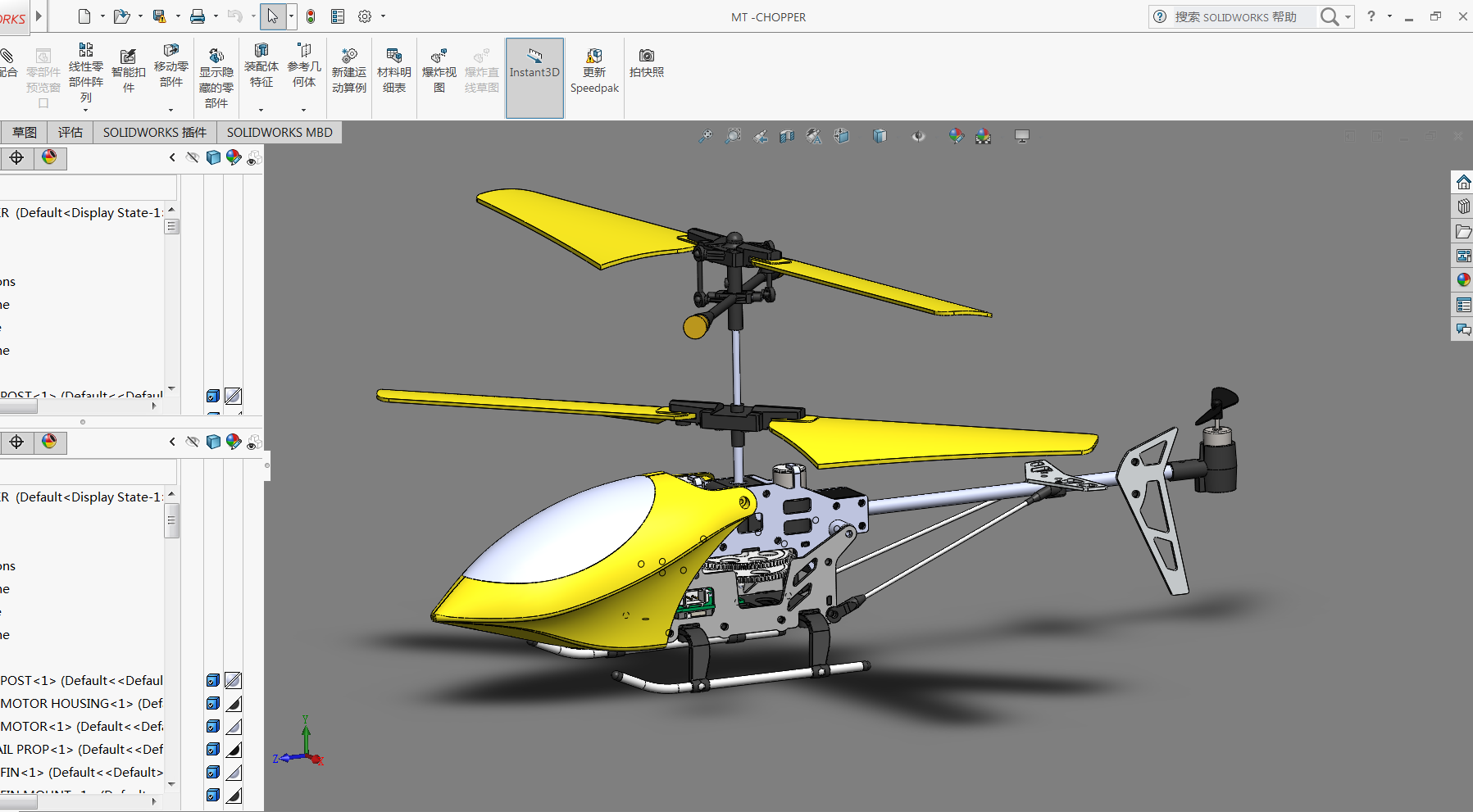1473x812 pixels.
Task: Expand Linear Component Pattern (线性零部件阵列) dropdown arrow
Action: tap(86, 110)
